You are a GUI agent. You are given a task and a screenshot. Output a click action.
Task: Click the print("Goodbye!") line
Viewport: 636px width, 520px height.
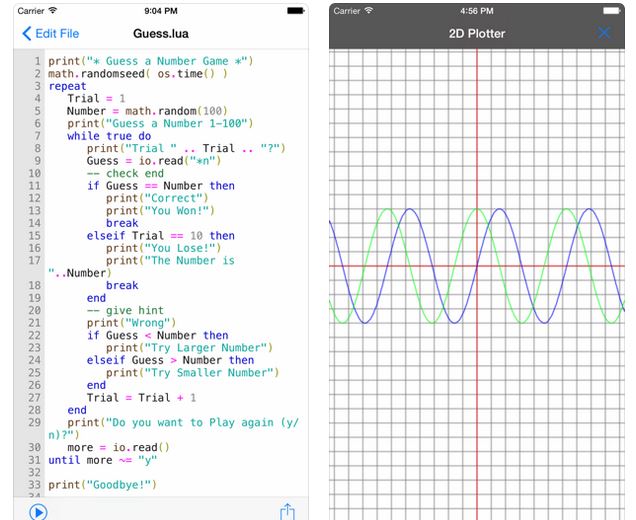(x=102, y=485)
